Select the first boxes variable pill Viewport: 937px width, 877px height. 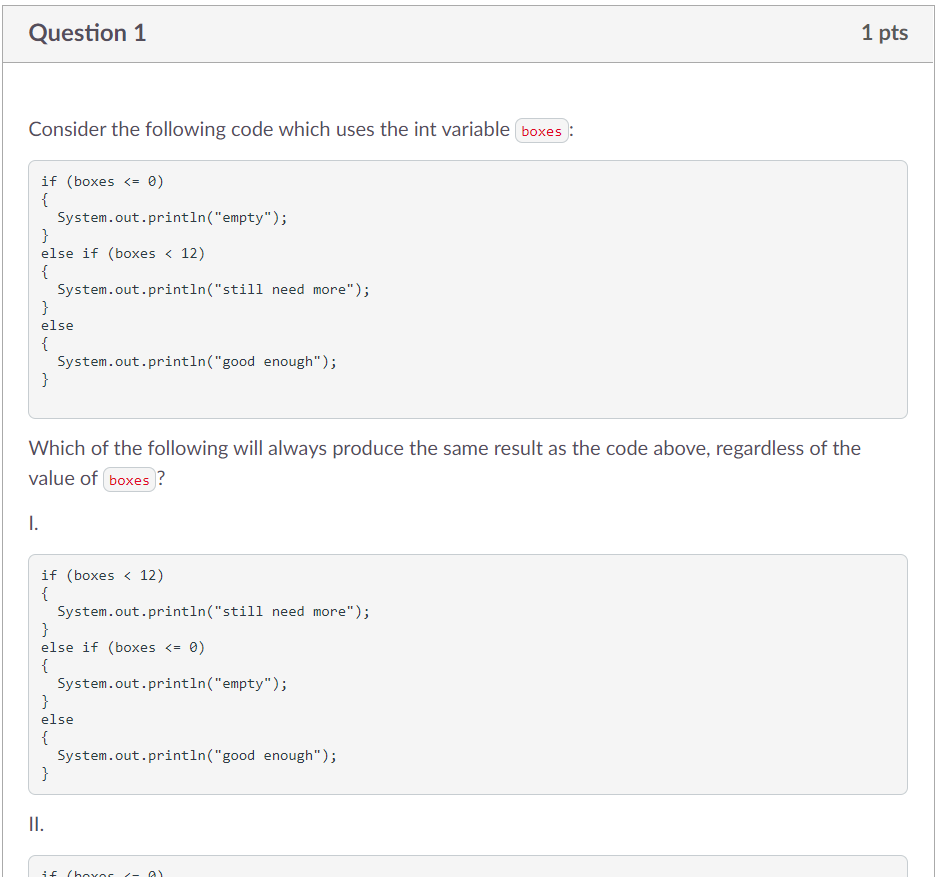pyautogui.click(x=541, y=130)
